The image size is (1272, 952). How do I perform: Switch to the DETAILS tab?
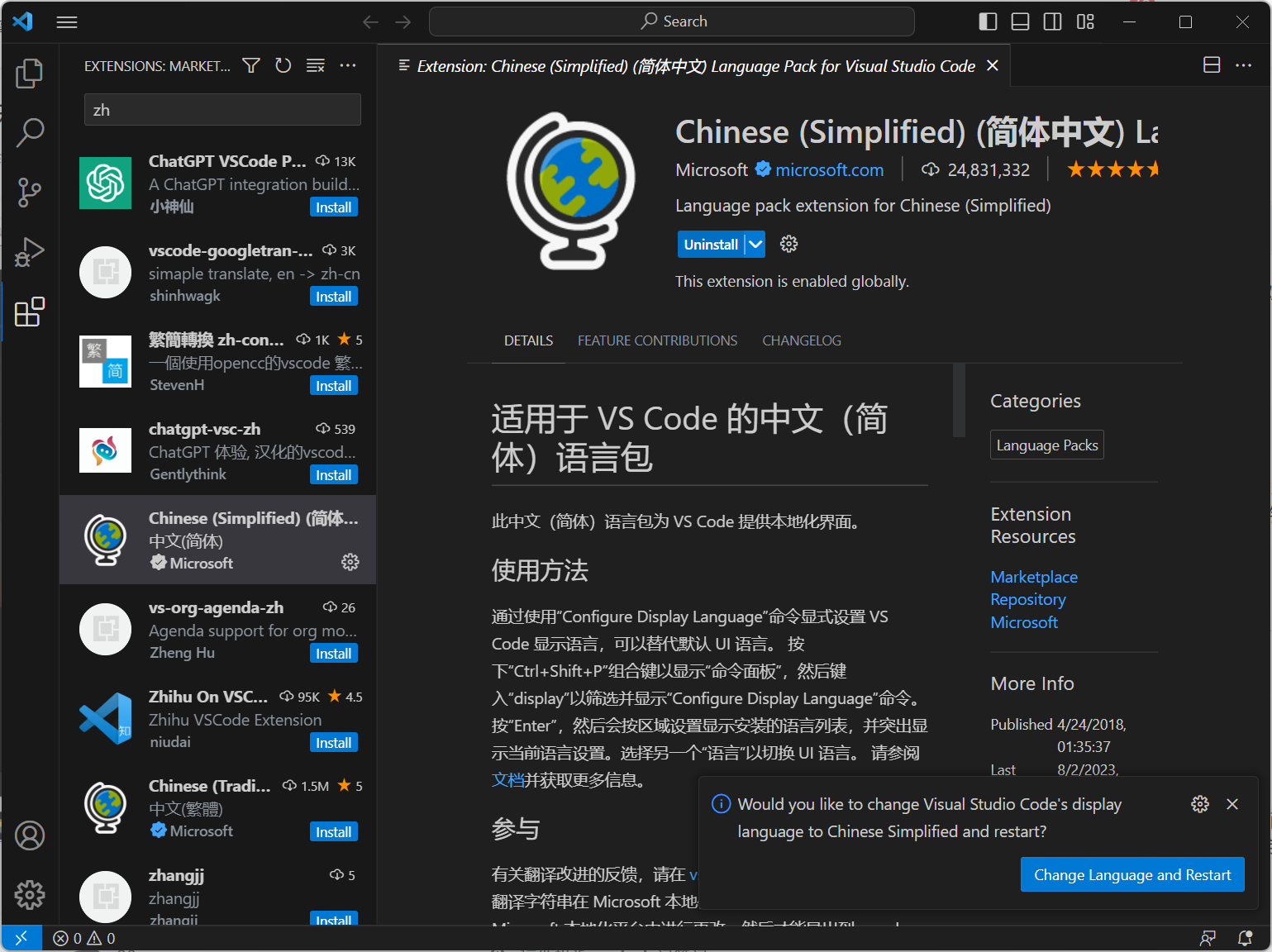click(529, 340)
